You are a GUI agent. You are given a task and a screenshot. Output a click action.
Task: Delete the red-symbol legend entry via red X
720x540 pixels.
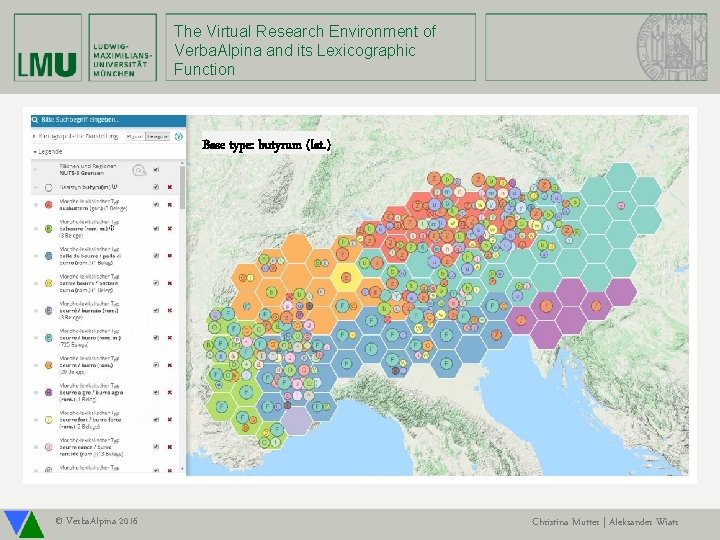tap(169, 205)
